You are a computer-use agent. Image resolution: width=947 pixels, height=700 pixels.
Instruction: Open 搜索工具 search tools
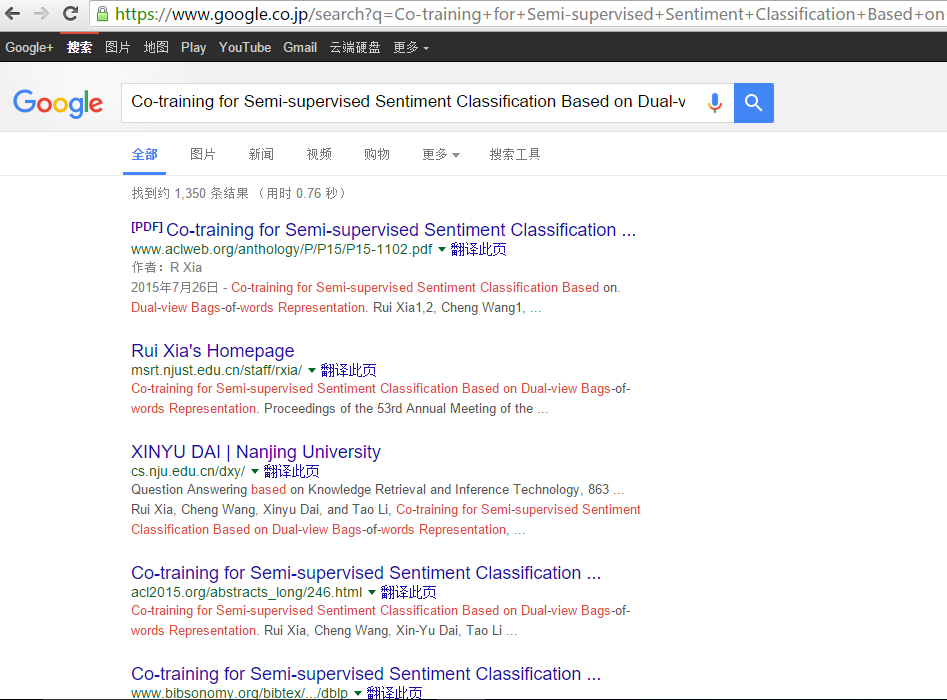pyautogui.click(x=515, y=155)
